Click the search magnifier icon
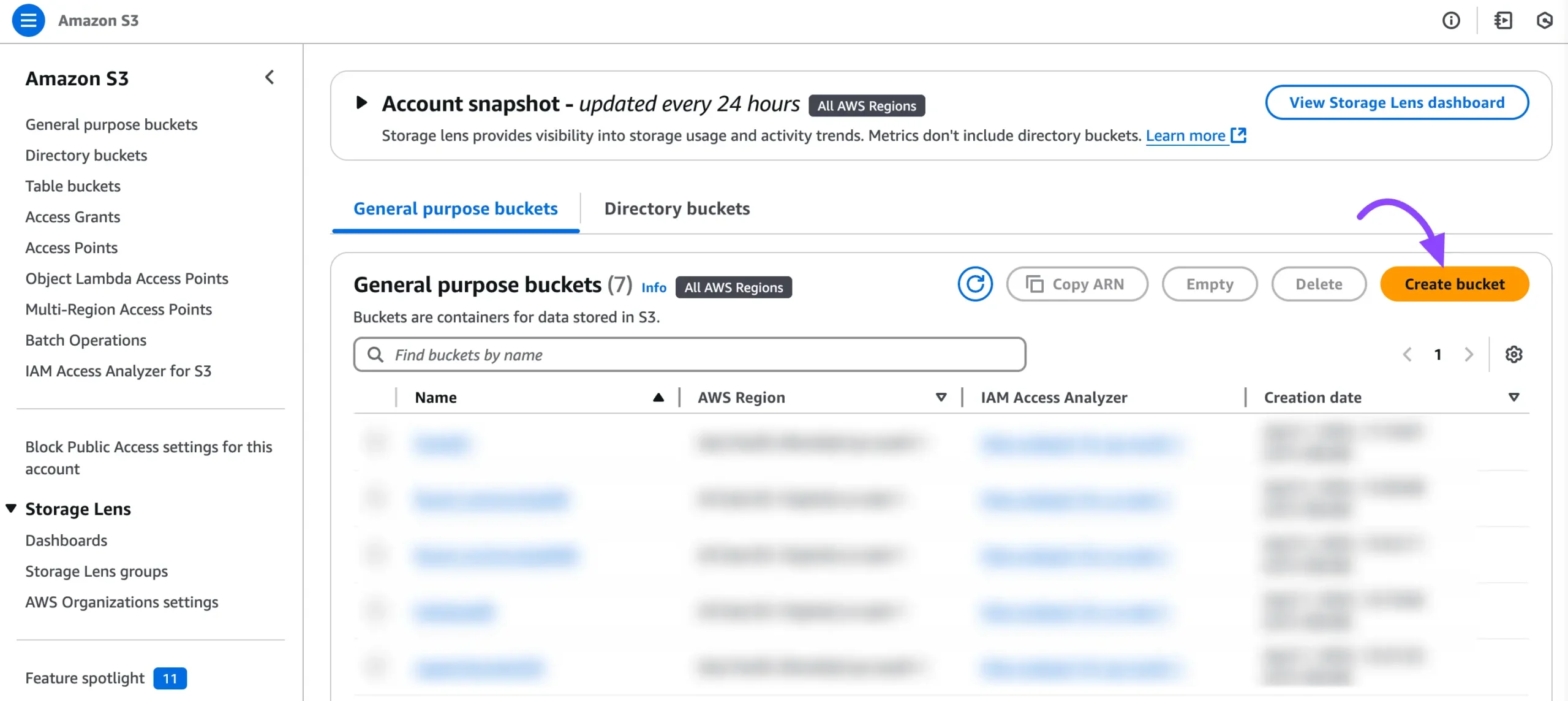The height and width of the screenshot is (701, 1568). (x=375, y=354)
